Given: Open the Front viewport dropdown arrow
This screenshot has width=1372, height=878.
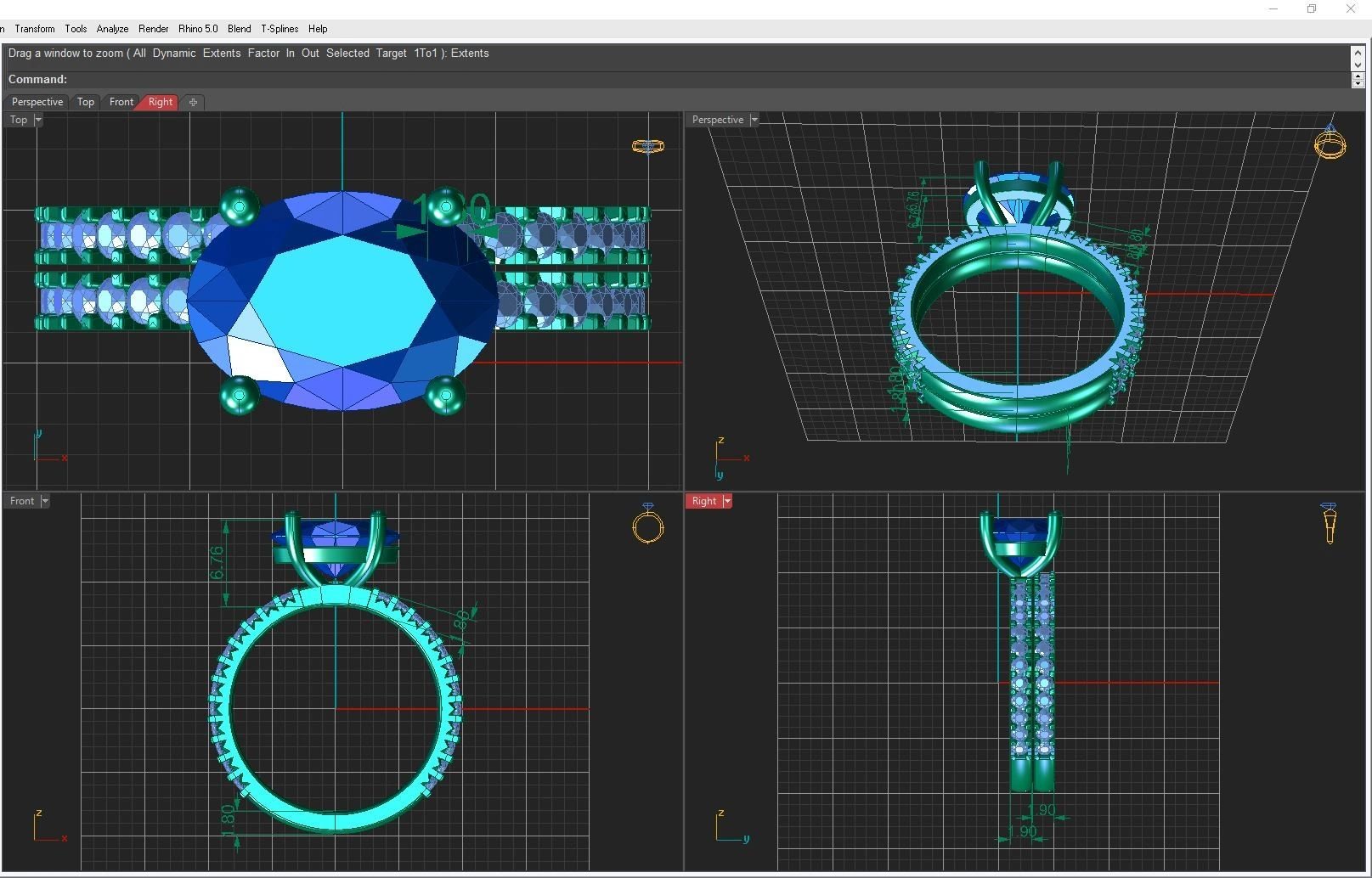Looking at the screenshot, I should pos(45,501).
